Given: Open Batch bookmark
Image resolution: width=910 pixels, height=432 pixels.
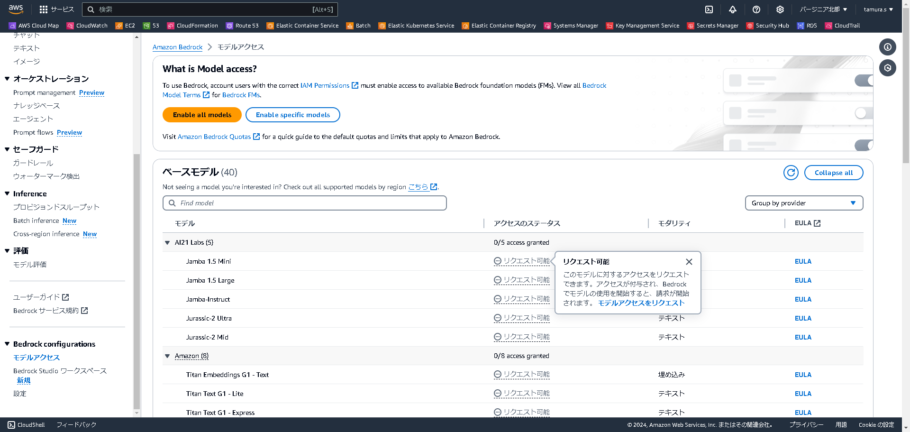Looking at the screenshot, I should pyautogui.click(x=359, y=26).
